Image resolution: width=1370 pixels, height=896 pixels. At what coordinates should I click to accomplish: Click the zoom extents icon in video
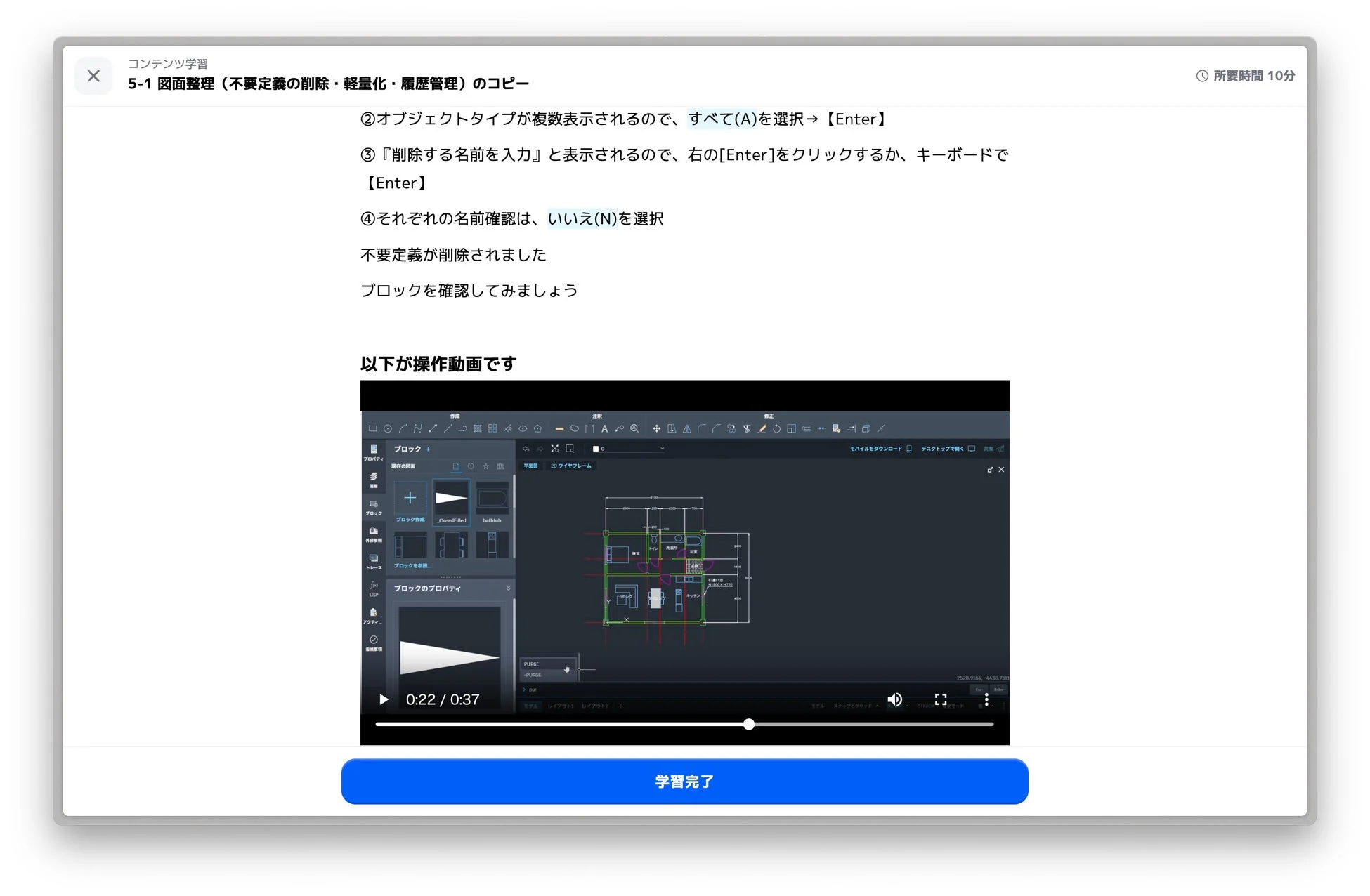(x=555, y=449)
